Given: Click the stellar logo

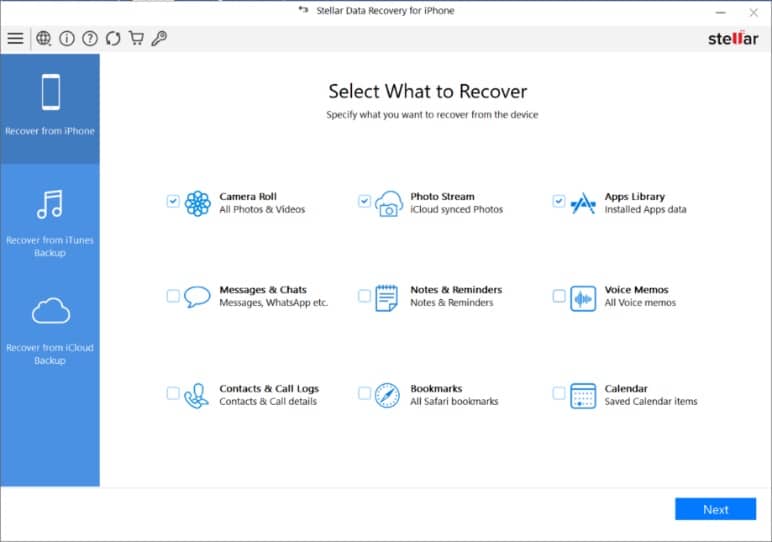Looking at the screenshot, I should pyautogui.click(x=733, y=38).
